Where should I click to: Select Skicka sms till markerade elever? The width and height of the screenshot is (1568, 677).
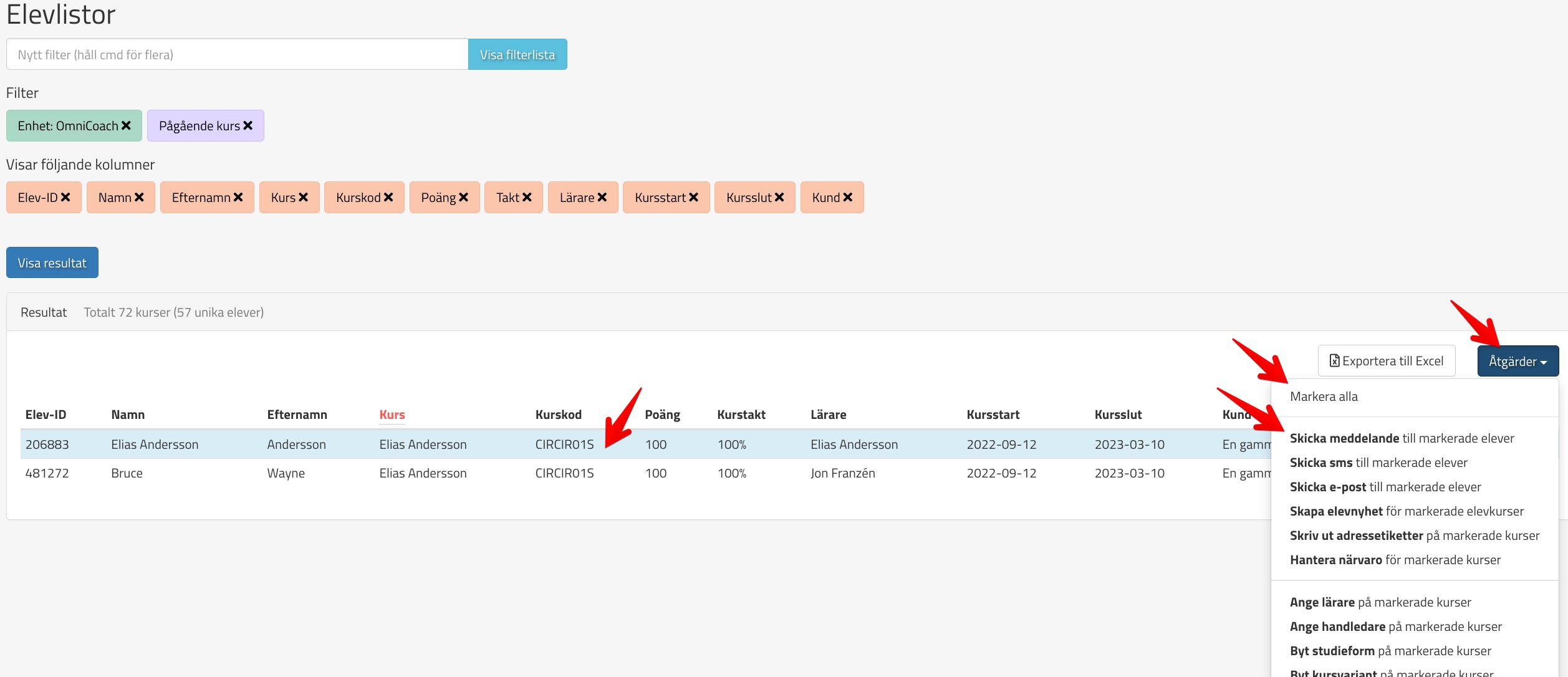tap(1378, 463)
